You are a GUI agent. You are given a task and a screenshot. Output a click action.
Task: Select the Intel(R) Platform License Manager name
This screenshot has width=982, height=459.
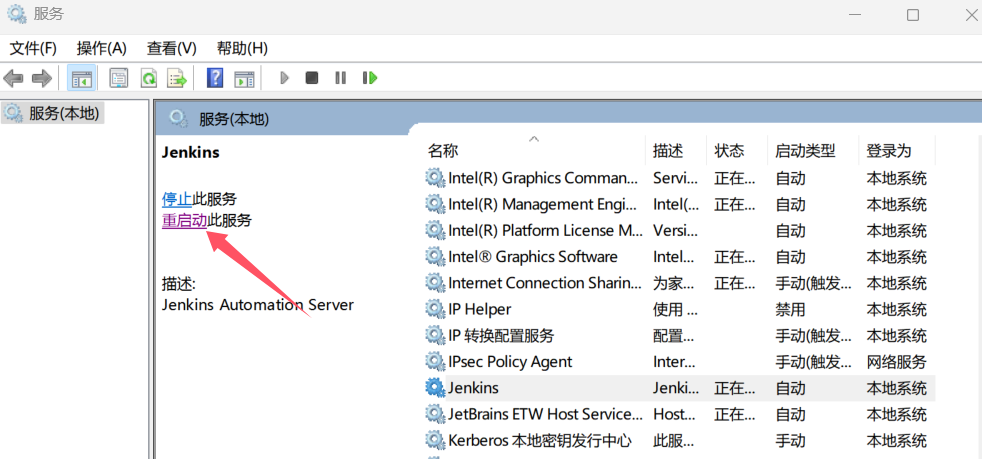point(545,230)
